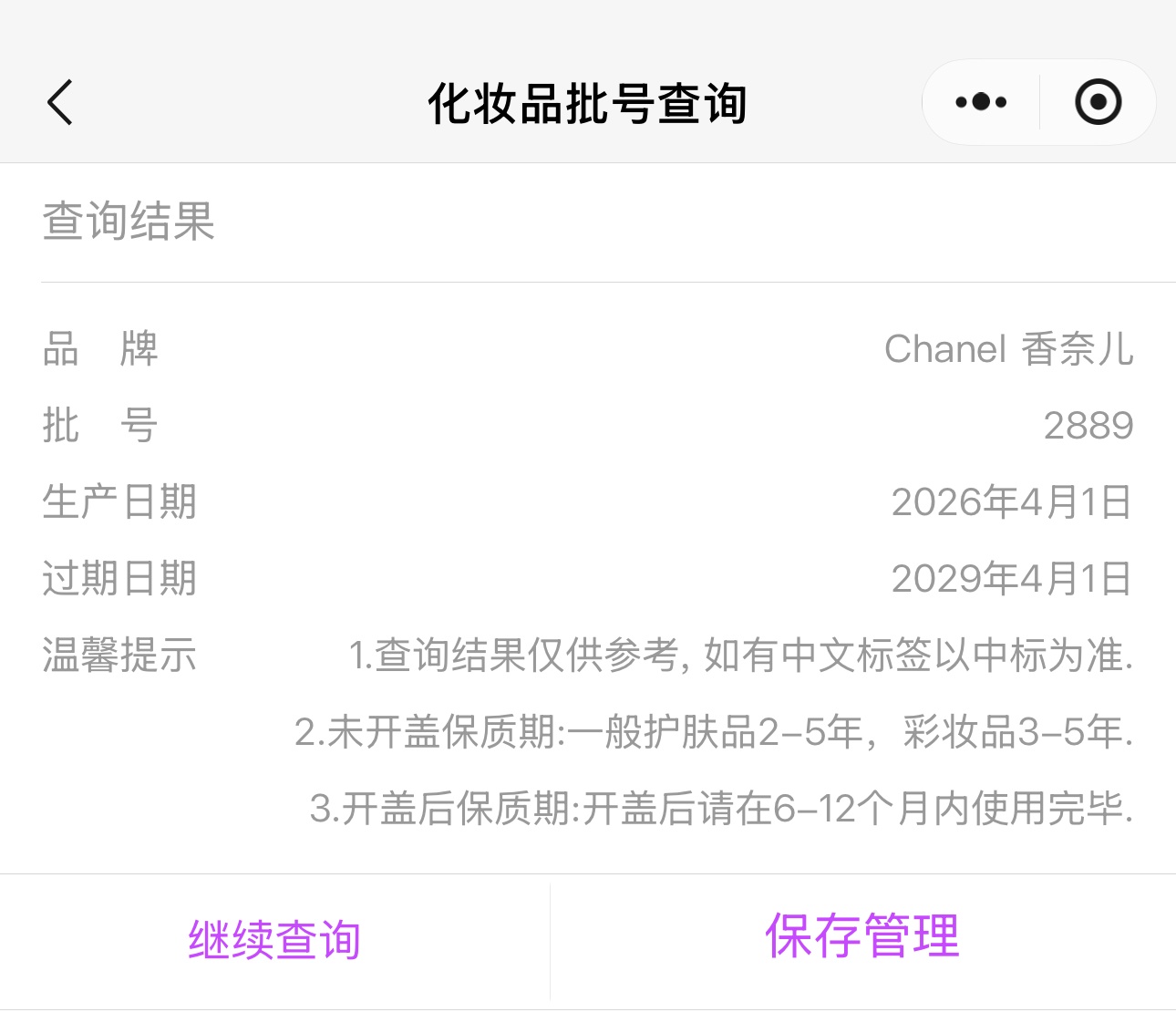Image resolution: width=1176 pixels, height=1033 pixels.
Task: Close mini program via circle target icon
Action: (1098, 102)
